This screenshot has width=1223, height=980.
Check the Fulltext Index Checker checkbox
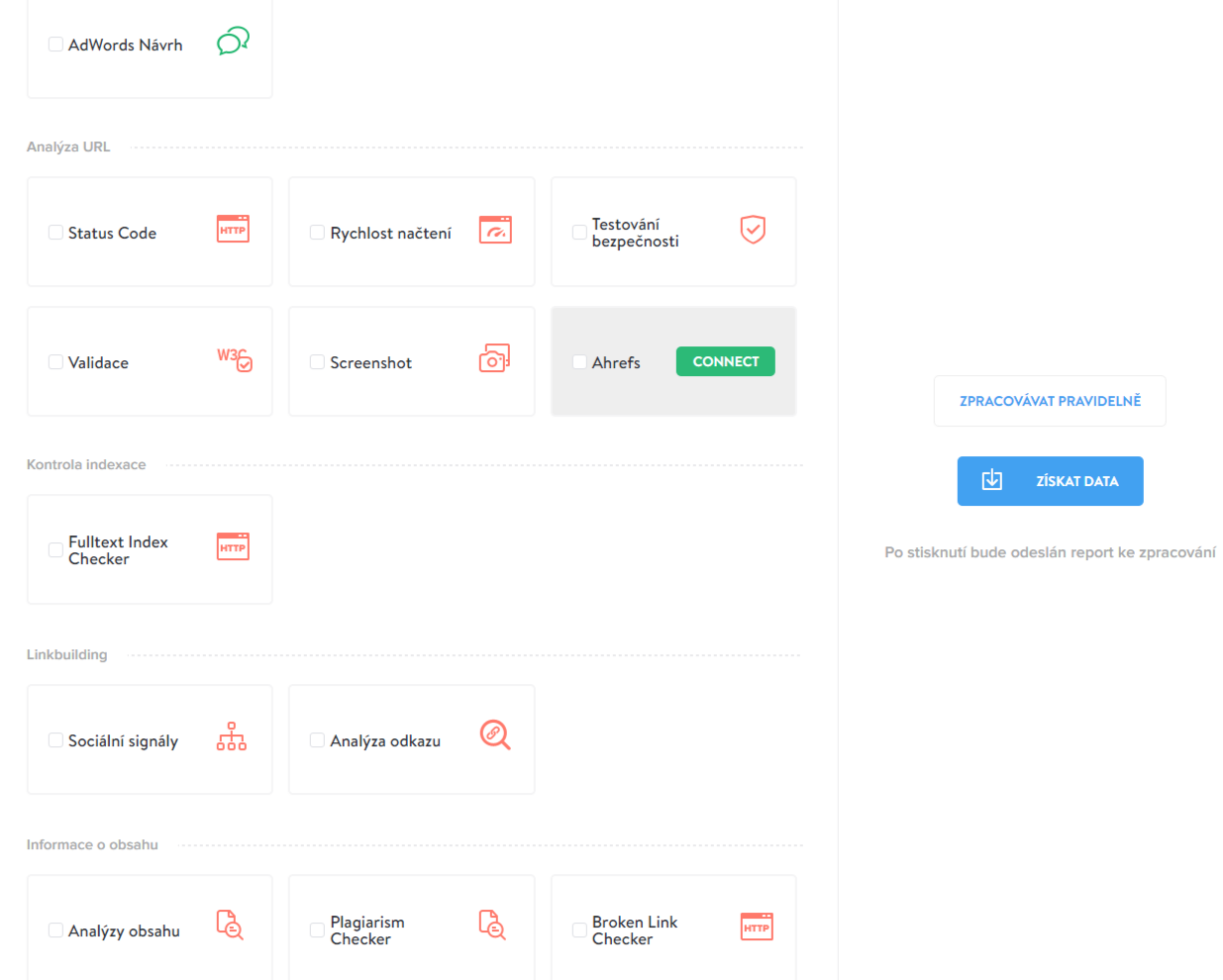coord(55,549)
